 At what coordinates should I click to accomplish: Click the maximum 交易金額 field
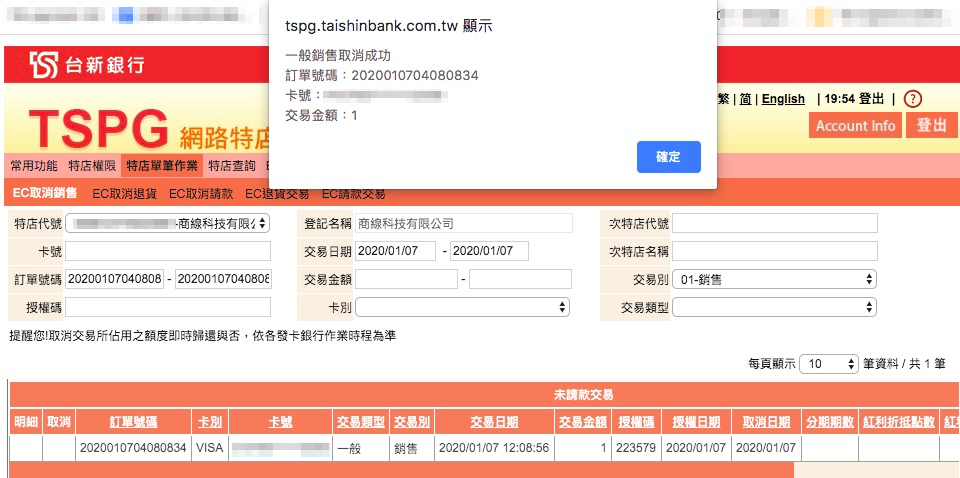tap(520, 279)
